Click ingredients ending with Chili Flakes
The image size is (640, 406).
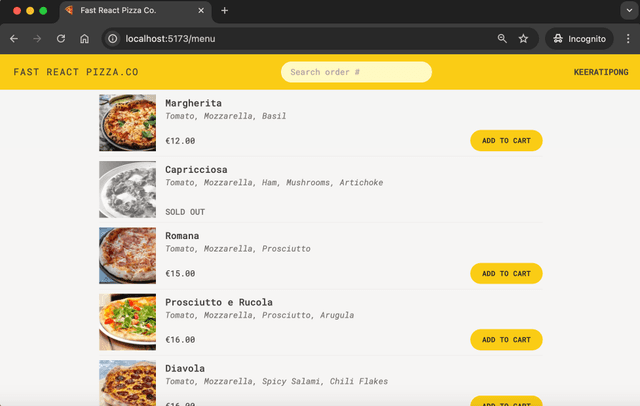276,382
